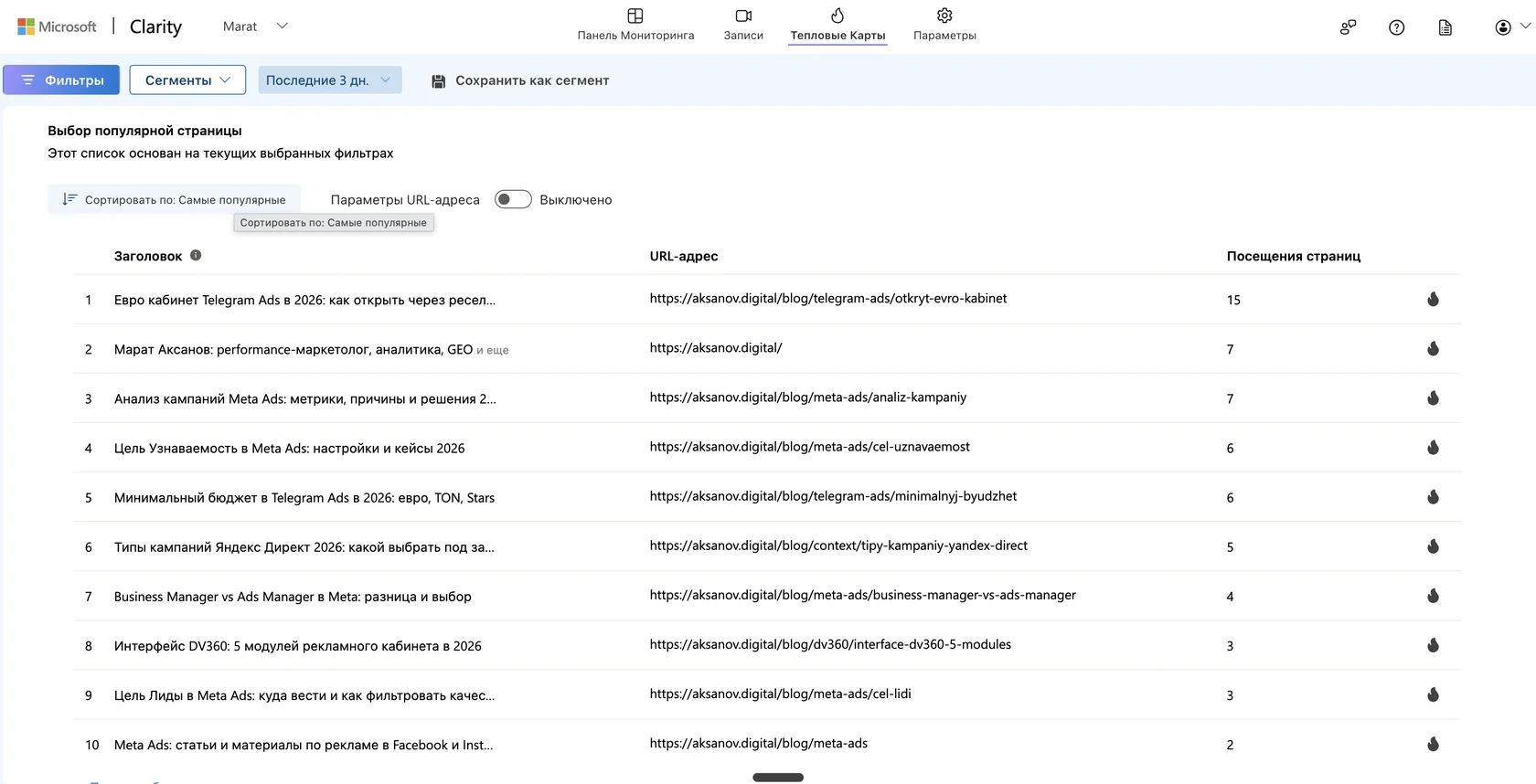Click URL ending minimalnyj-byudzhet

point(833,496)
